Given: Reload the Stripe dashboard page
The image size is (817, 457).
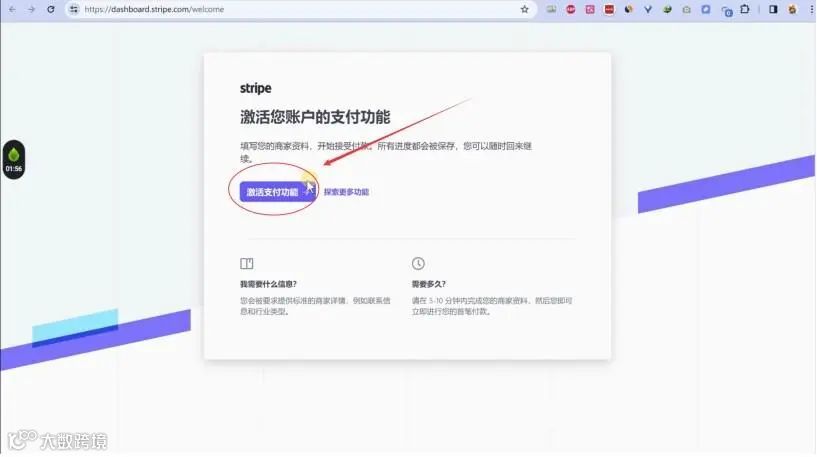Looking at the screenshot, I should 51,9.
